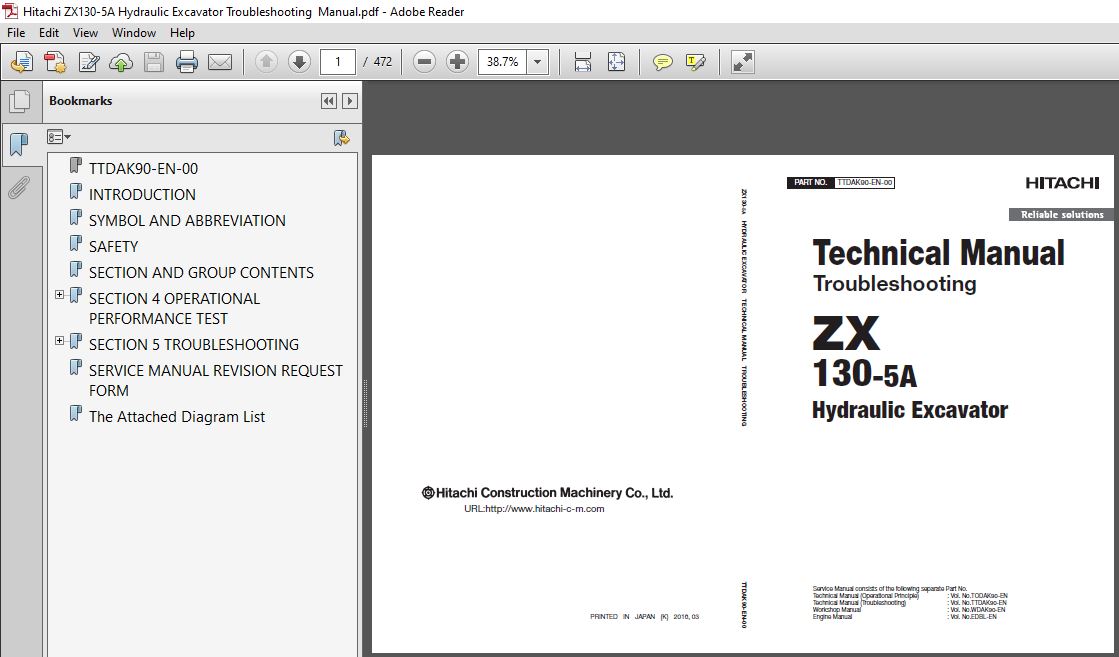Open SYMBOL AND ABBREVIATION bookmark
This screenshot has width=1119, height=657.
187,220
